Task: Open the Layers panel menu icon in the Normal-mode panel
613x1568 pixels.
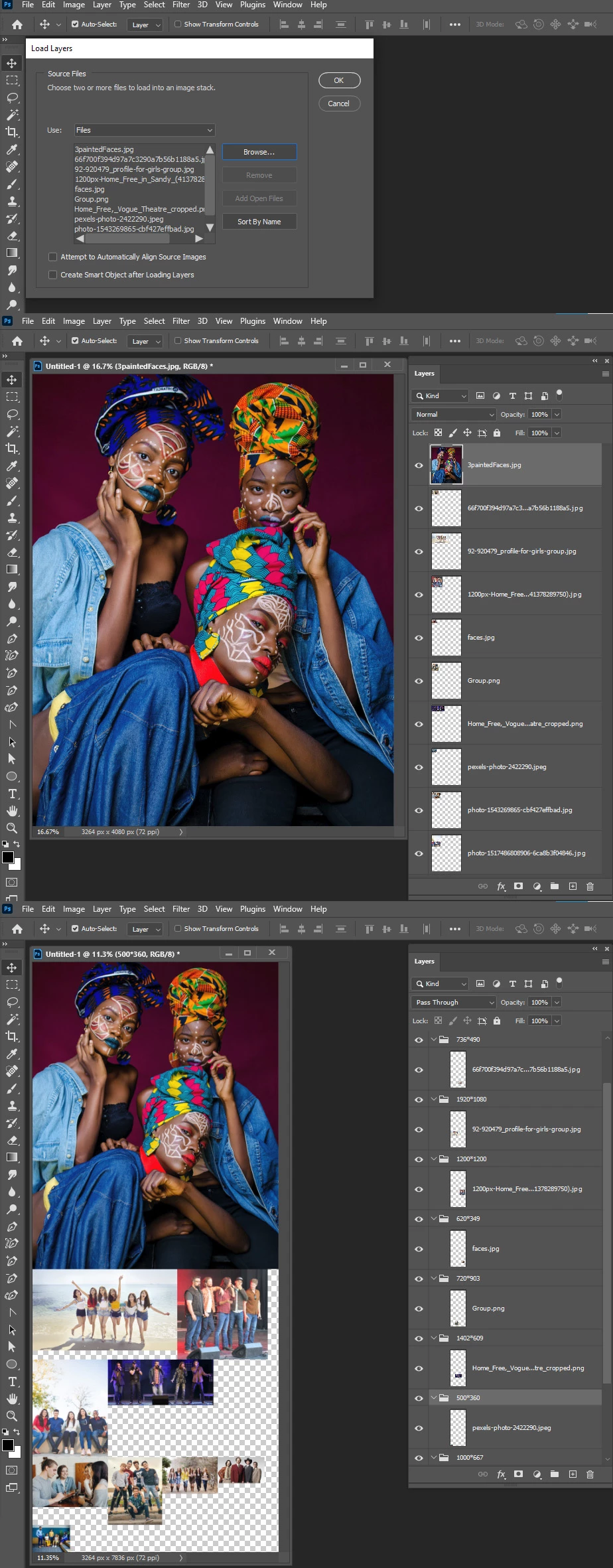Action: coord(605,374)
